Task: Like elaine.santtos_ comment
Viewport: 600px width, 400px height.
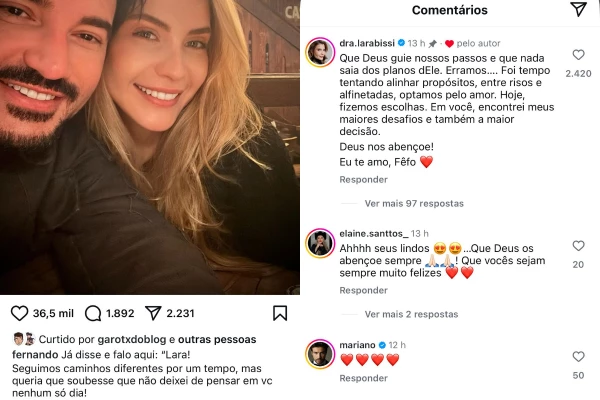Action: pyautogui.click(x=578, y=246)
